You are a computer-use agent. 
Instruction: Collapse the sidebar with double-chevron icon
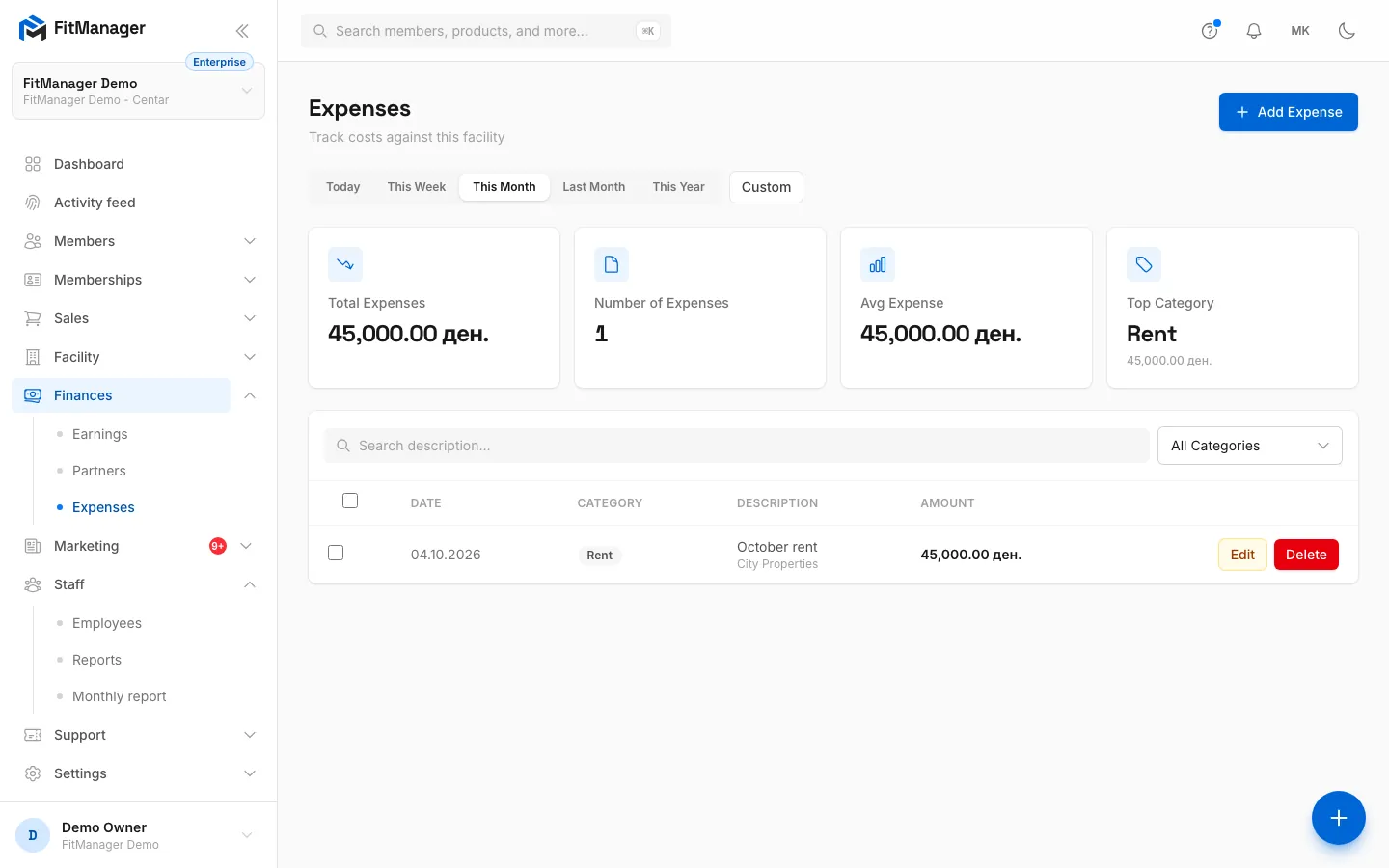point(242,31)
